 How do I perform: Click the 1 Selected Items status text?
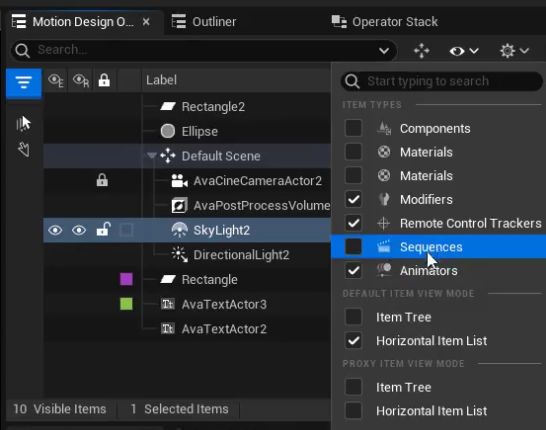179,409
